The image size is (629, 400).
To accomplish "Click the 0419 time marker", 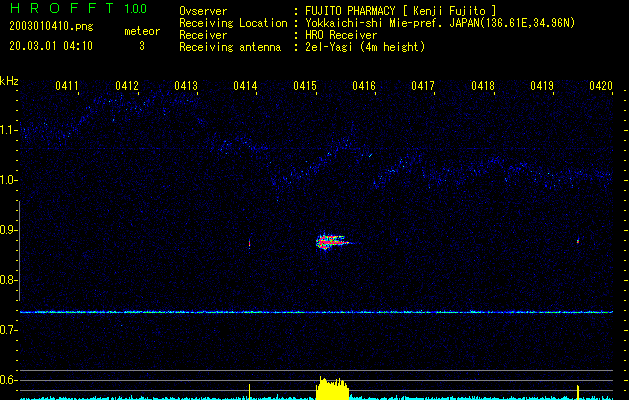I will 542,86.
